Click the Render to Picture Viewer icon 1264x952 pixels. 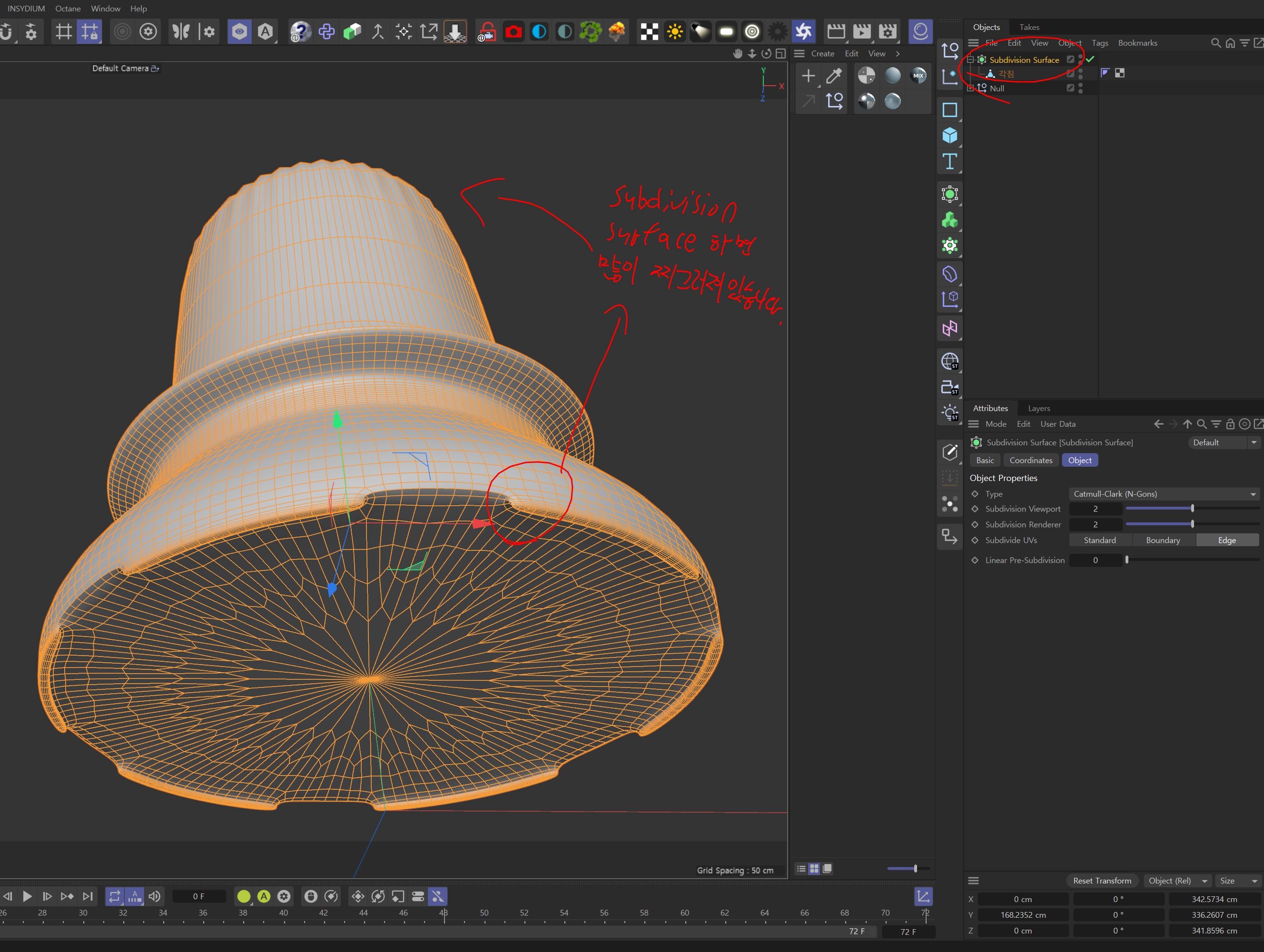[x=862, y=31]
